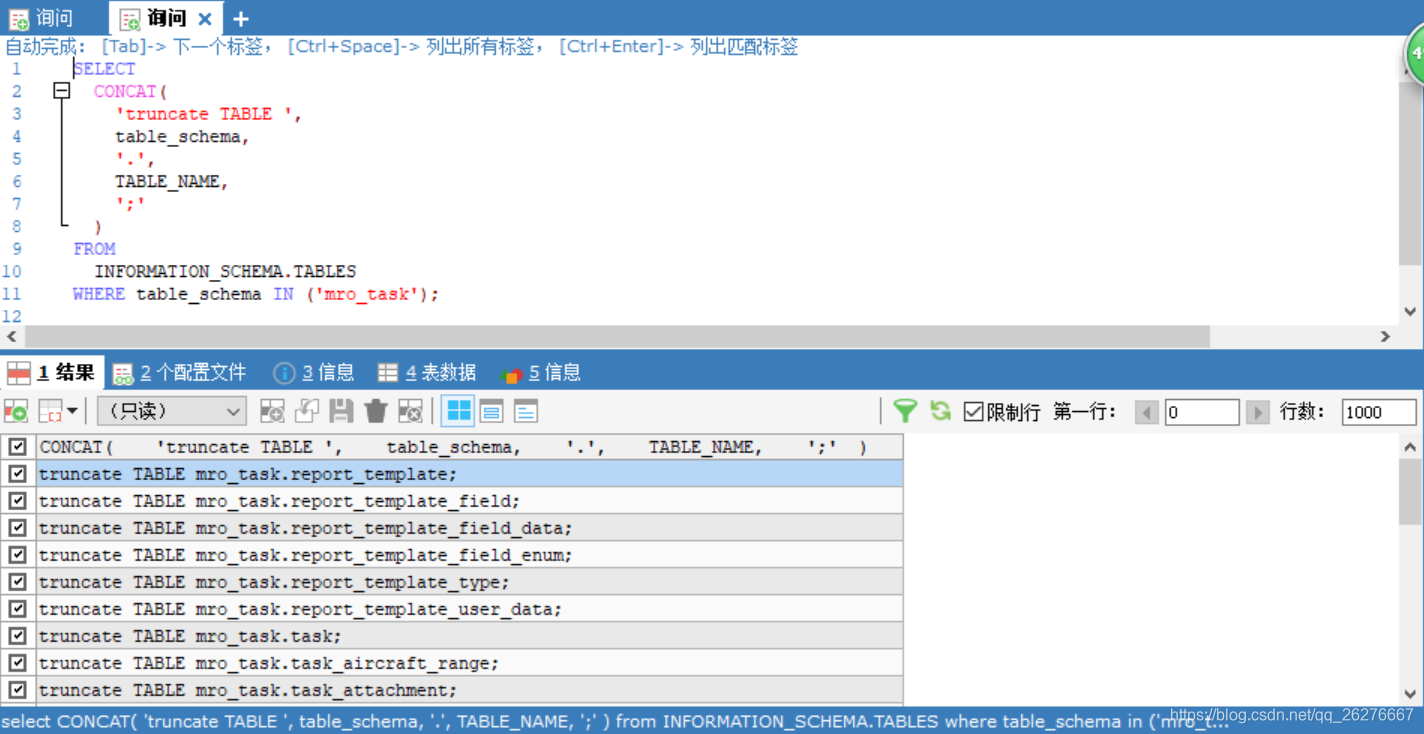Click the plus button to open new query tab
The image size is (1424, 734).
240,17
